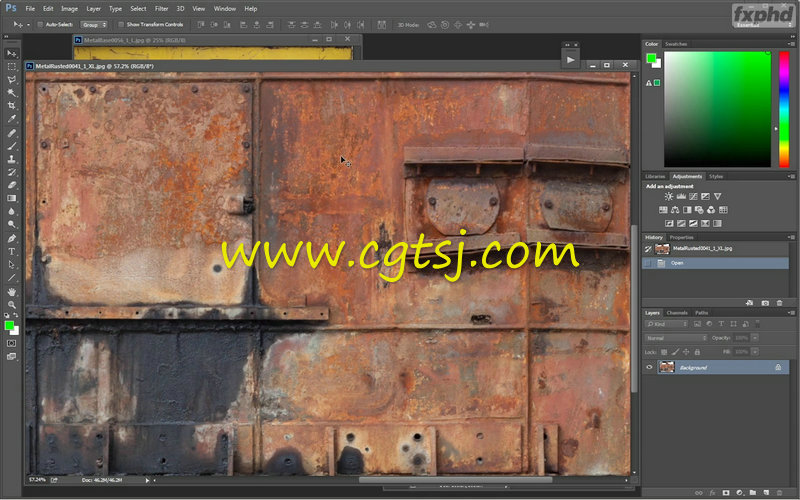Select the History Brush tool

11,172
